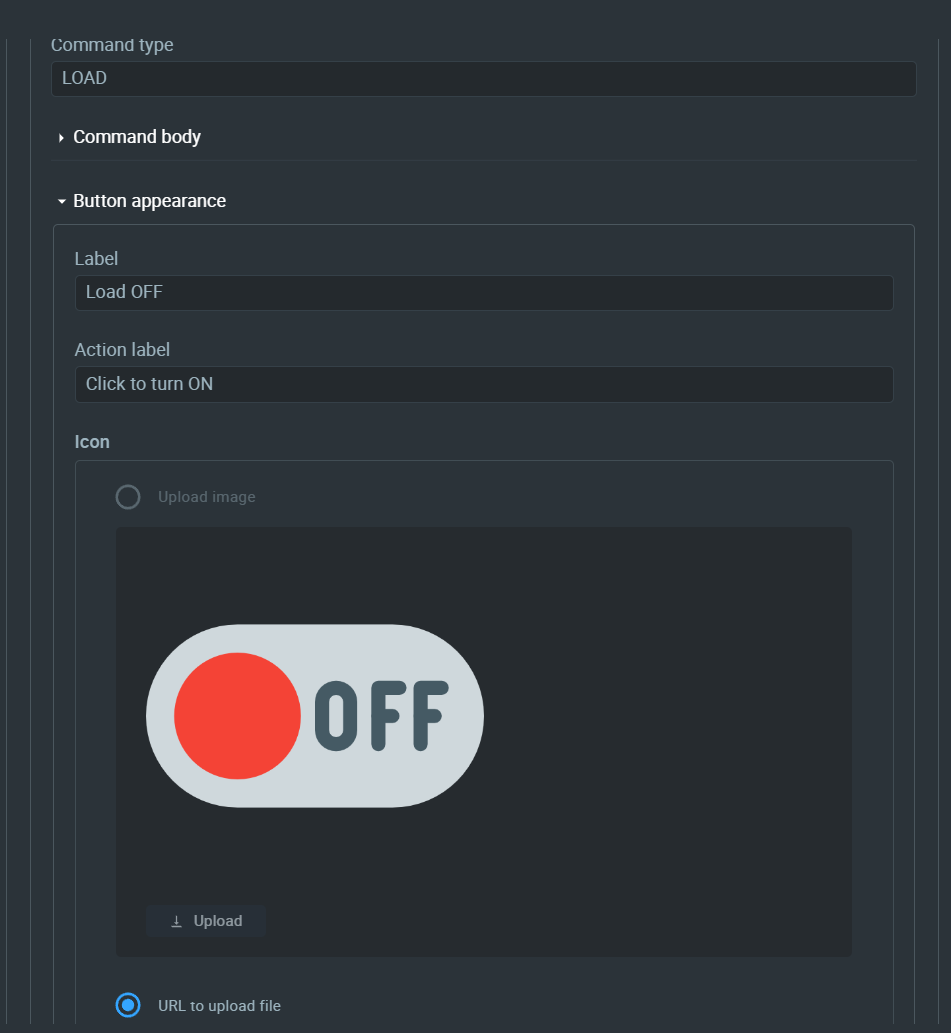Click the Upload image option label
Image resolution: width=951 pixels, height=1033 pixels.
tap(207, 497)
